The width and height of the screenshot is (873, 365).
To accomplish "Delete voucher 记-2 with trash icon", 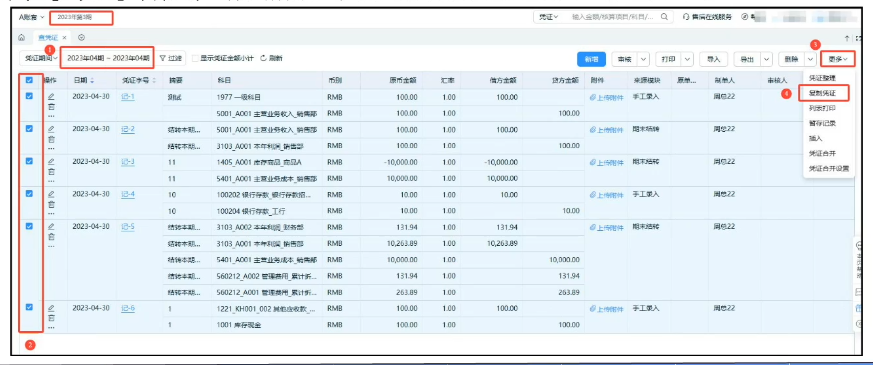I will pyautogui.click(x=51, y=140).
